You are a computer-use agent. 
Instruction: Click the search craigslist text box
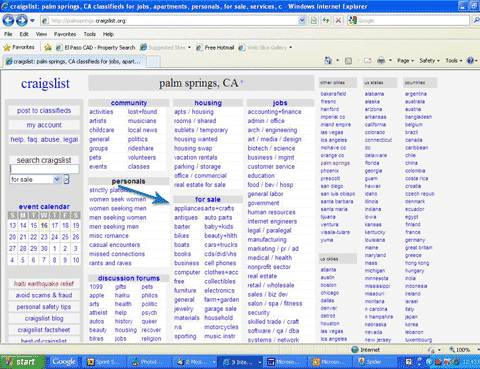[x=44, y=169]
